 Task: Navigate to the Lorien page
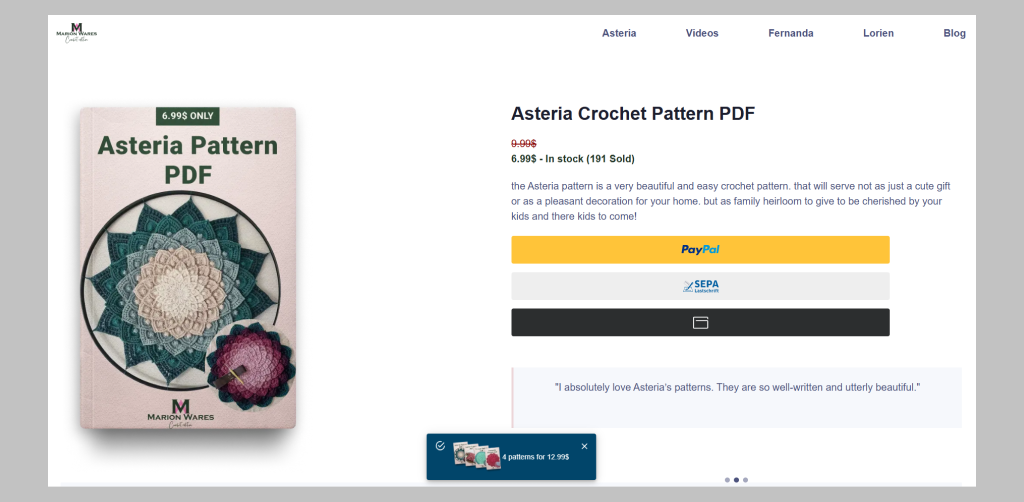pos(878,33)
